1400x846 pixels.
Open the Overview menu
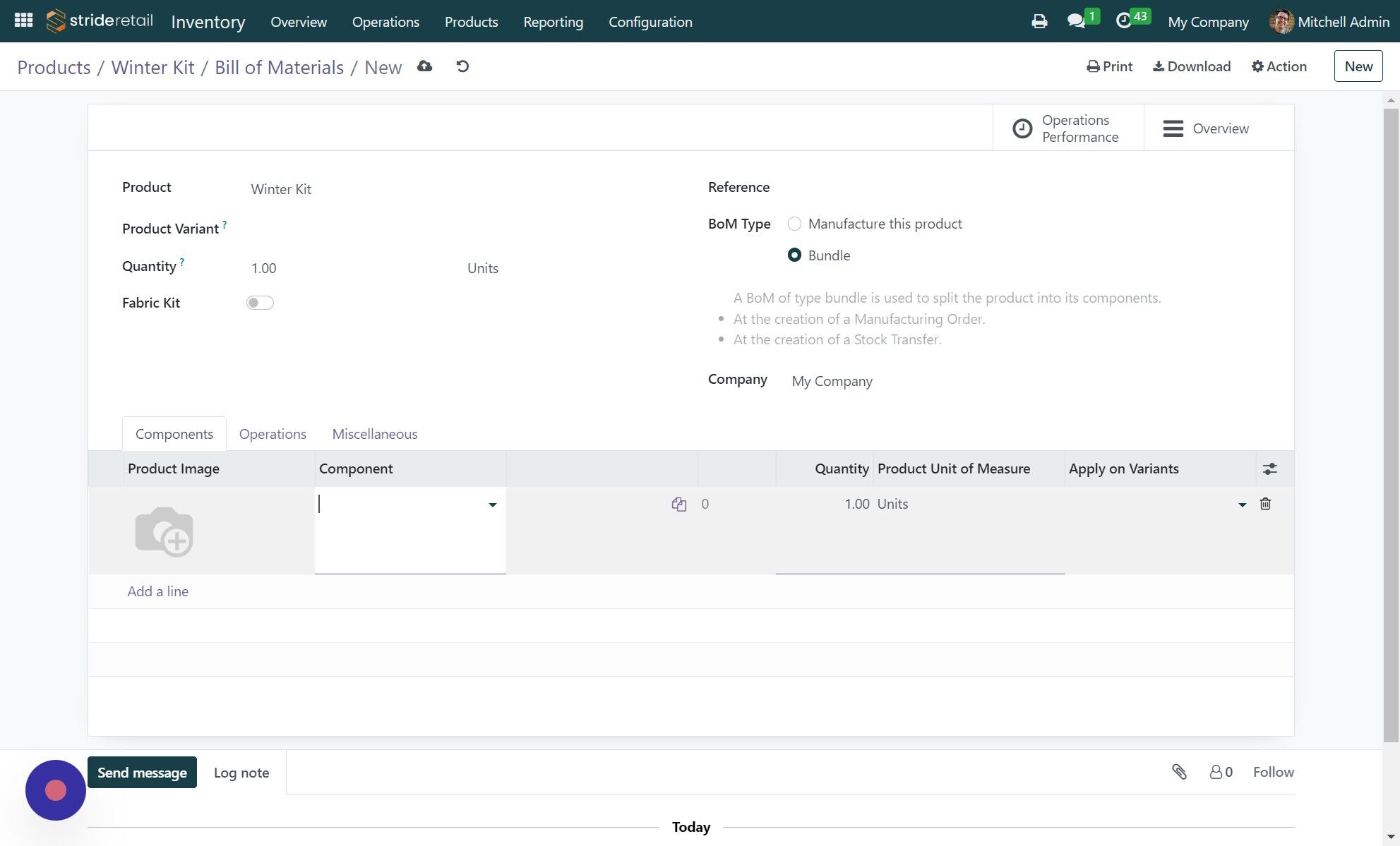299,22
